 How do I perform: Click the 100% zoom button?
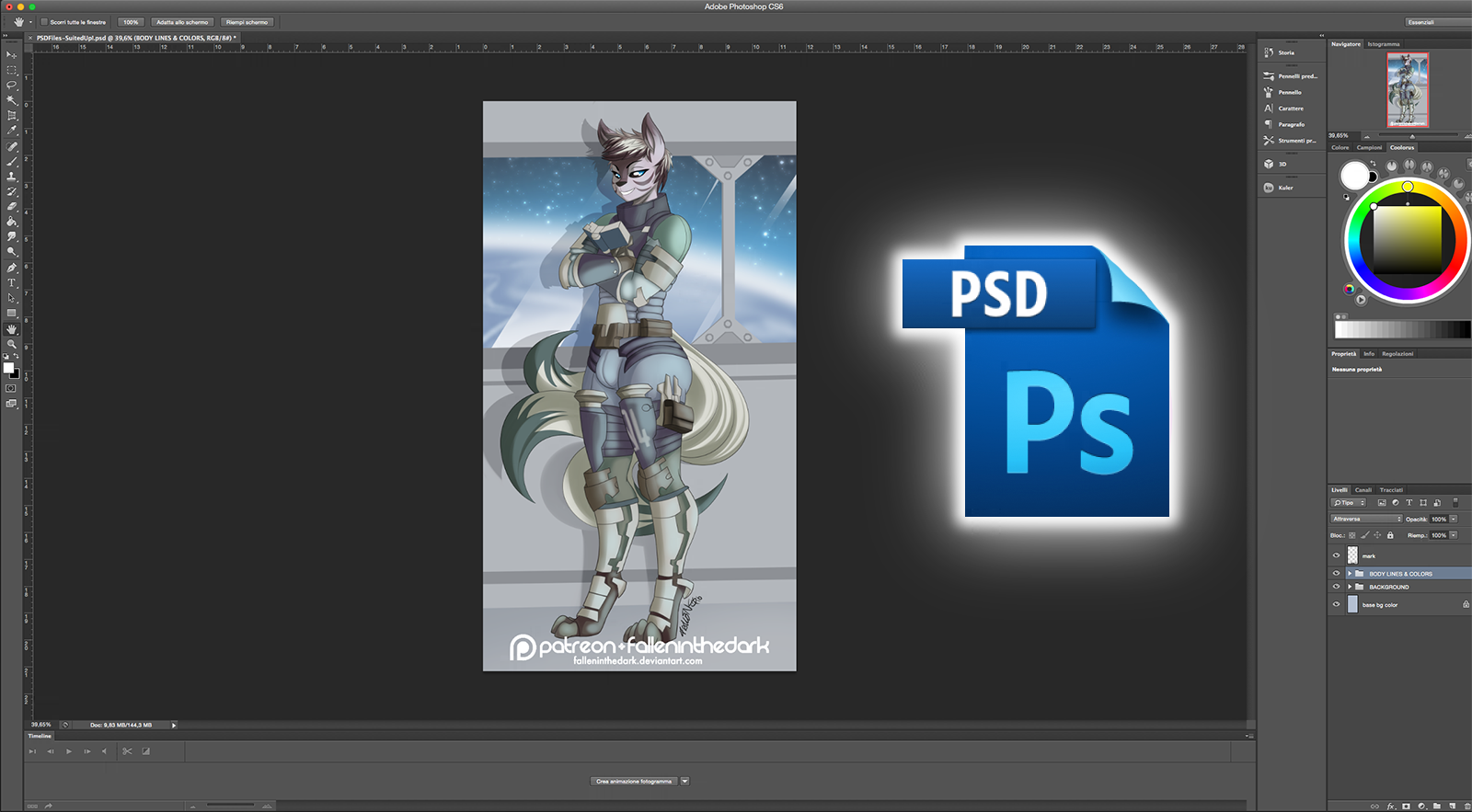[131, 22]
